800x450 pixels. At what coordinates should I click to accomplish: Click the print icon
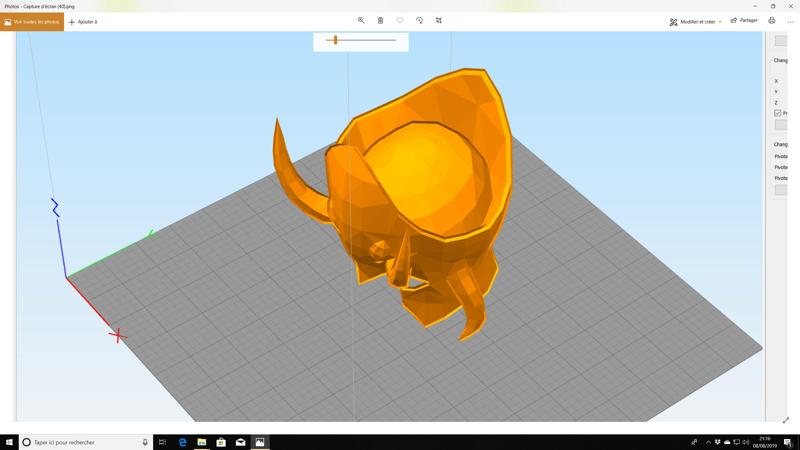(x=772, y=20)
